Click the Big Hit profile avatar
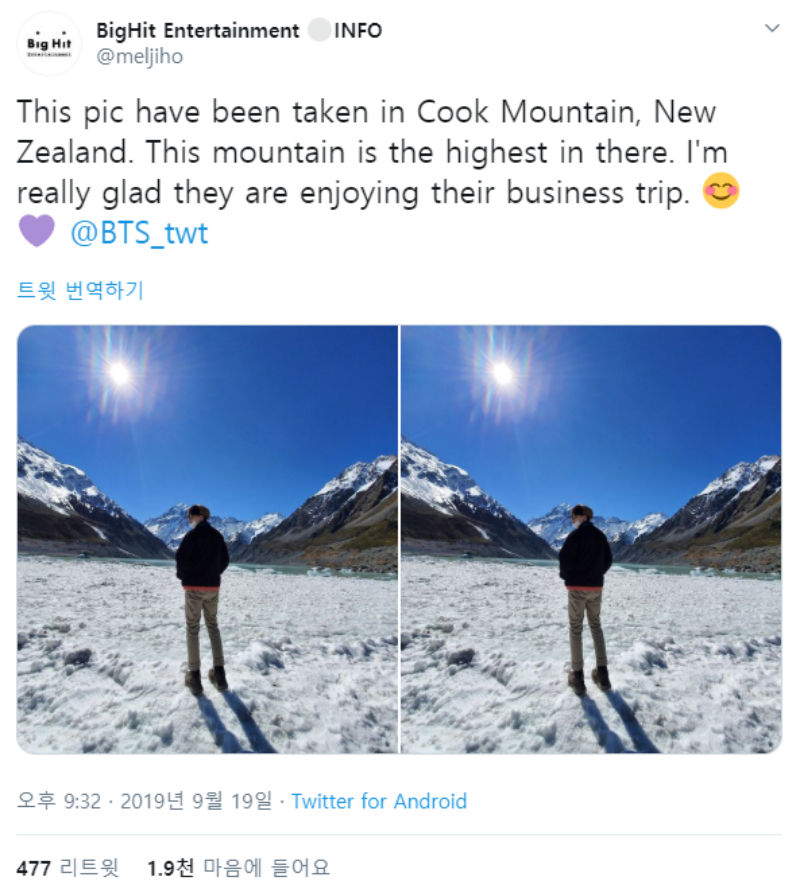The height and width of the screenshot is (896, 800). tap(49, 43)
